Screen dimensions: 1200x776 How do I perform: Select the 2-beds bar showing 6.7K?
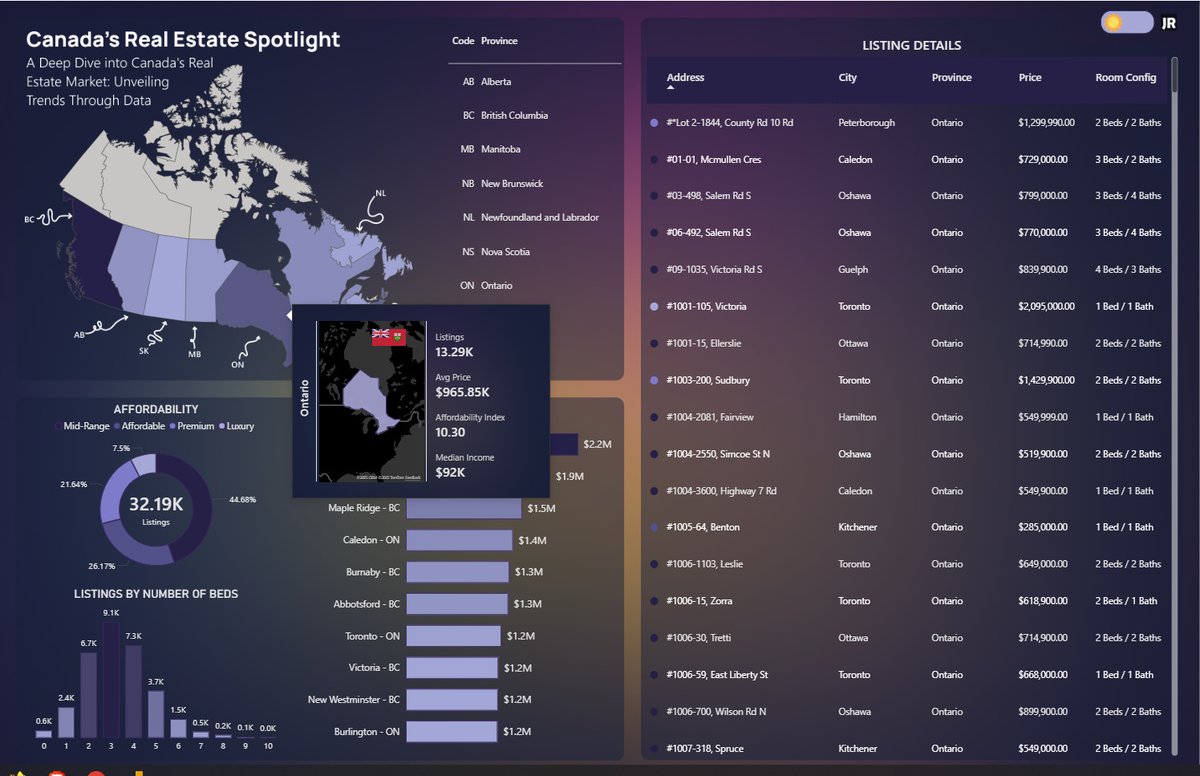tap(88, 695)
